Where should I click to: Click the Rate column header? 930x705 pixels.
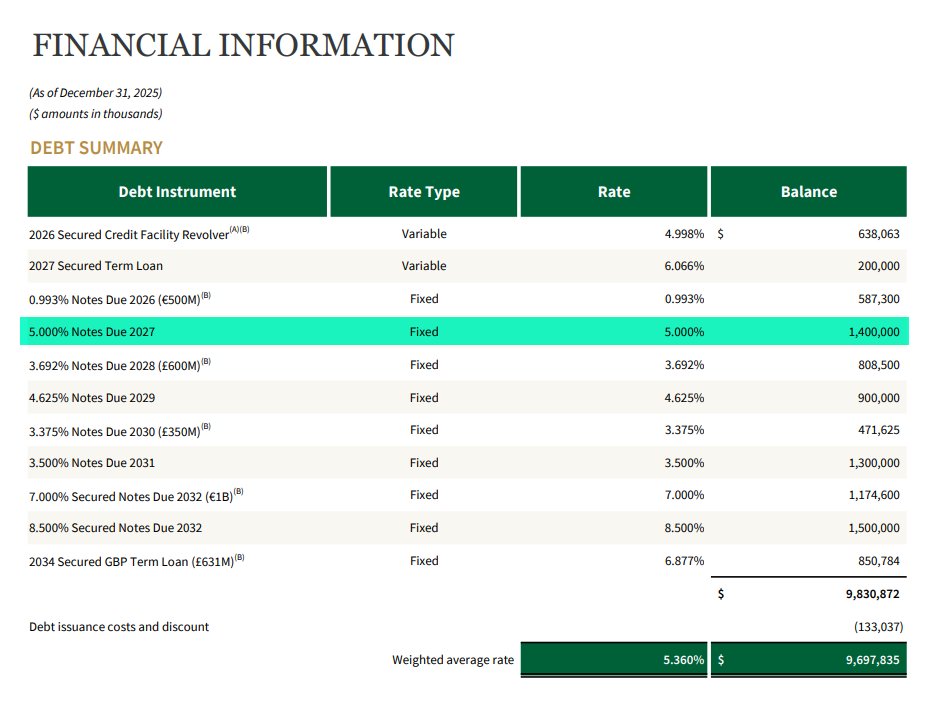(613, 191)
